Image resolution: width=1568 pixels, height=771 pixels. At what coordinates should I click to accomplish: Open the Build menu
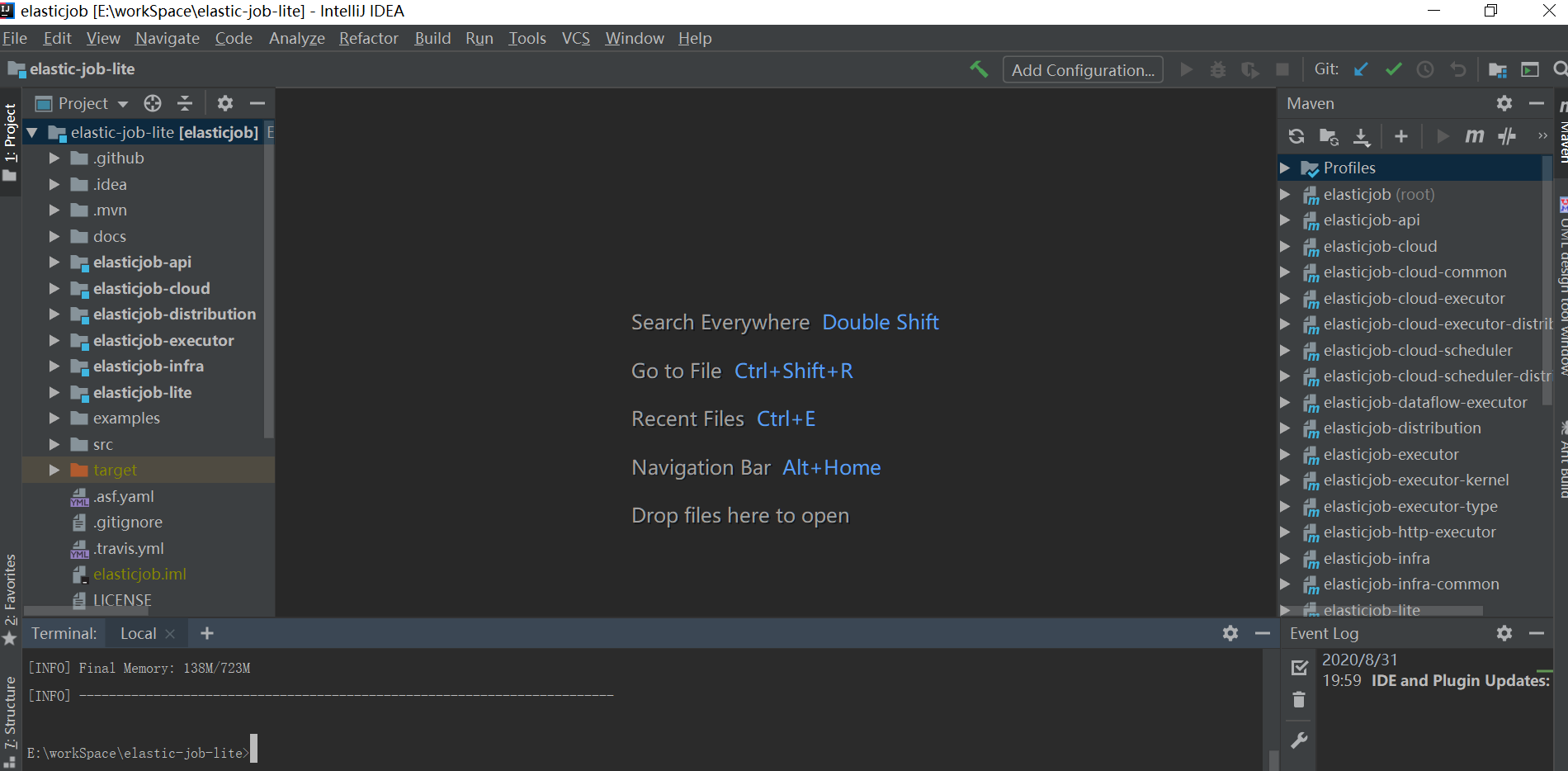pyautogui.click(x=433, y=38)
